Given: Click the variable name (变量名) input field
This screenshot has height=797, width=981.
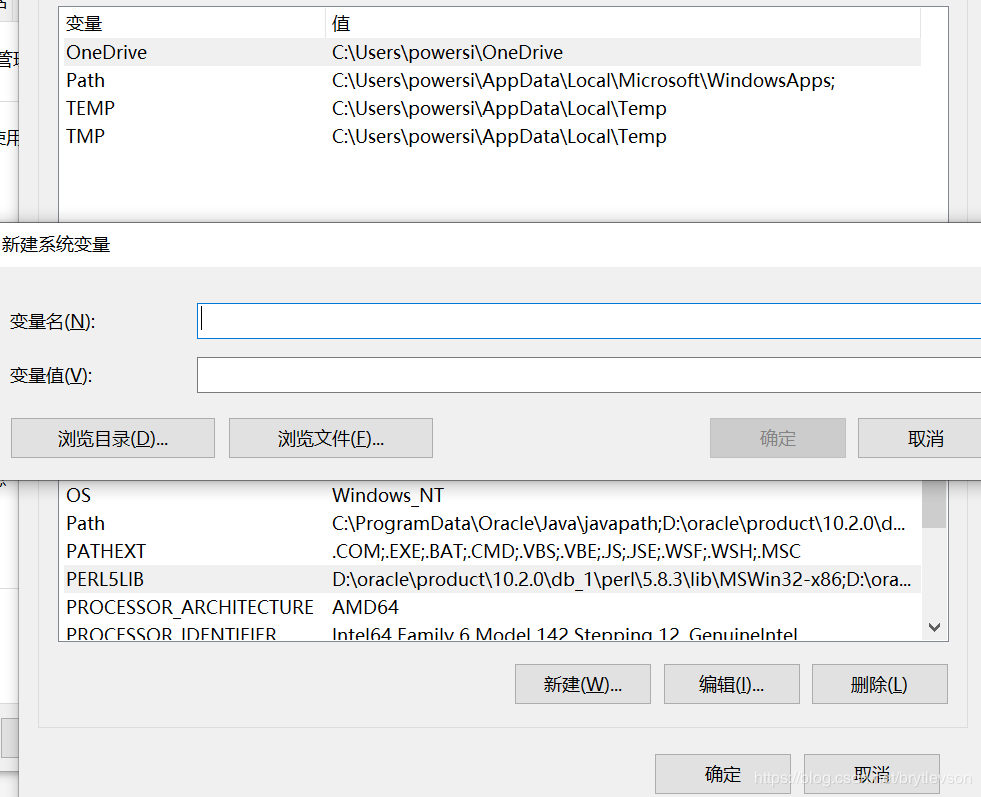Looking at the screenshot, I should tap(588, 321).
